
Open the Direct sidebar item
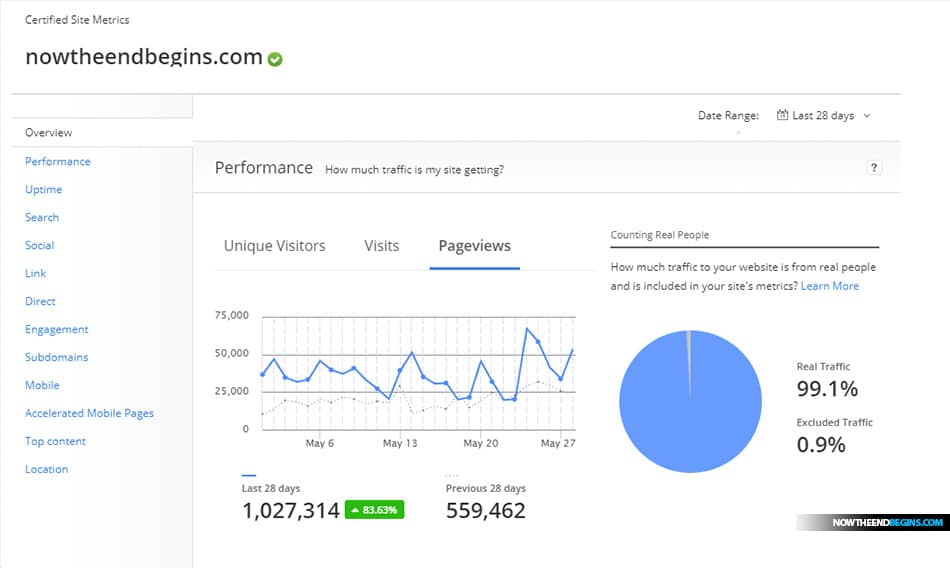40,301
